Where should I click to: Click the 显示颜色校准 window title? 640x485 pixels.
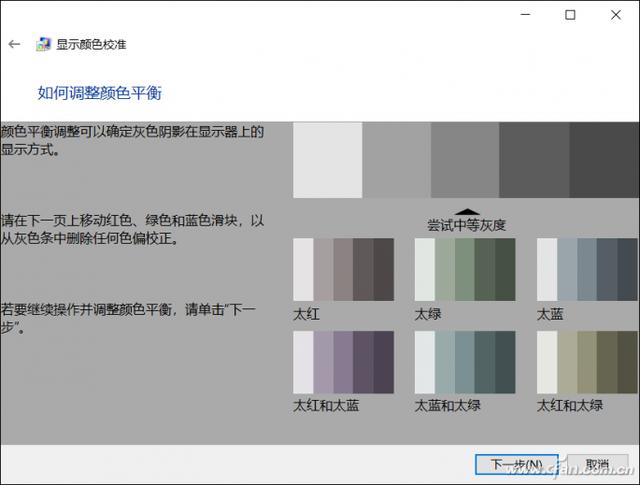click(91, 44)
